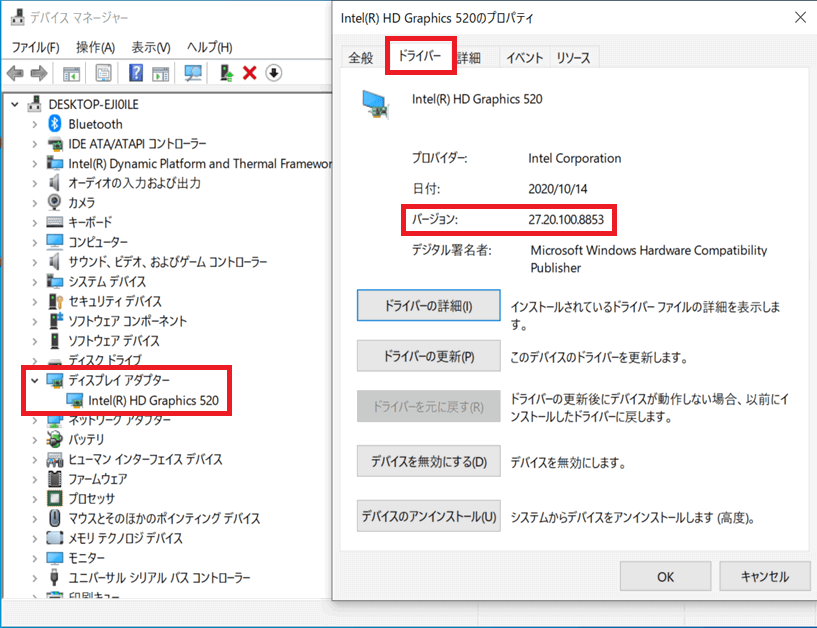
Task: Click the キャンセル button
Action: (x=764, y=576)
